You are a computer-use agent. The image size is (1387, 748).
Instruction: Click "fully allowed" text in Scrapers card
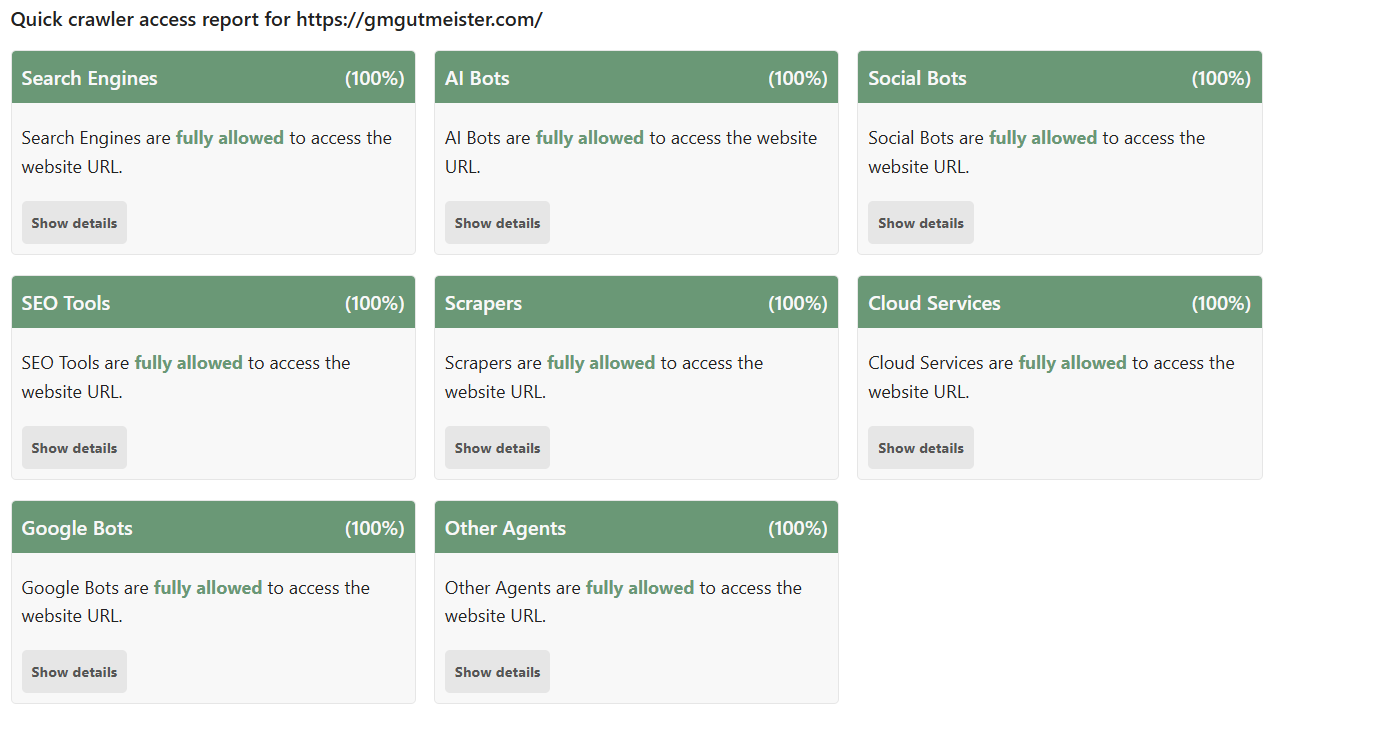[601, 363]
